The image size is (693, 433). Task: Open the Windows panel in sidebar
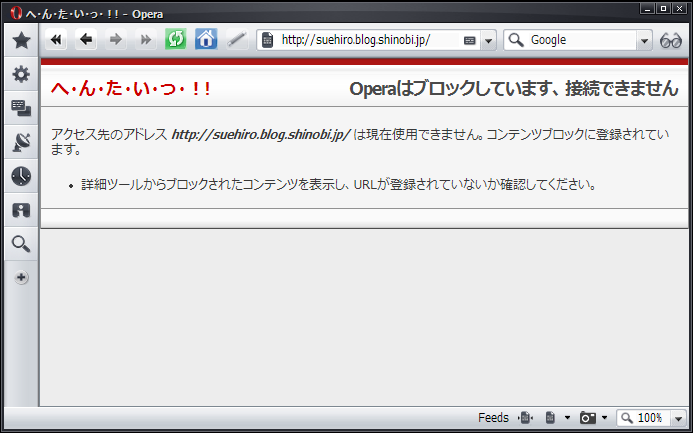pos(21,108)
